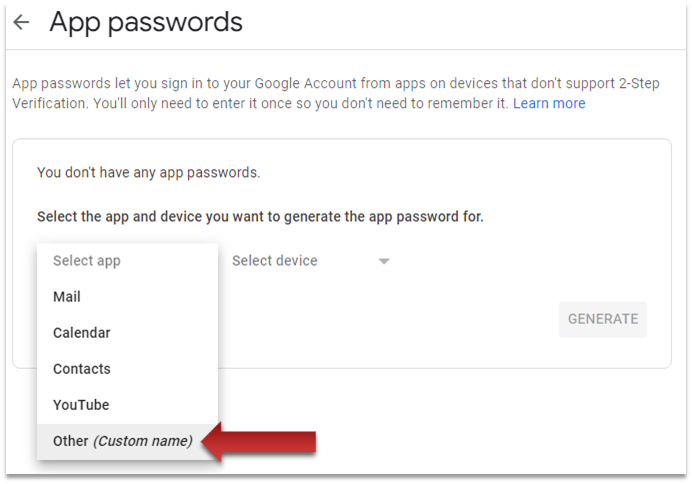This screenshot has height=484, width=692.
Task: Select Calendar in the app menu
Action: 82,333
